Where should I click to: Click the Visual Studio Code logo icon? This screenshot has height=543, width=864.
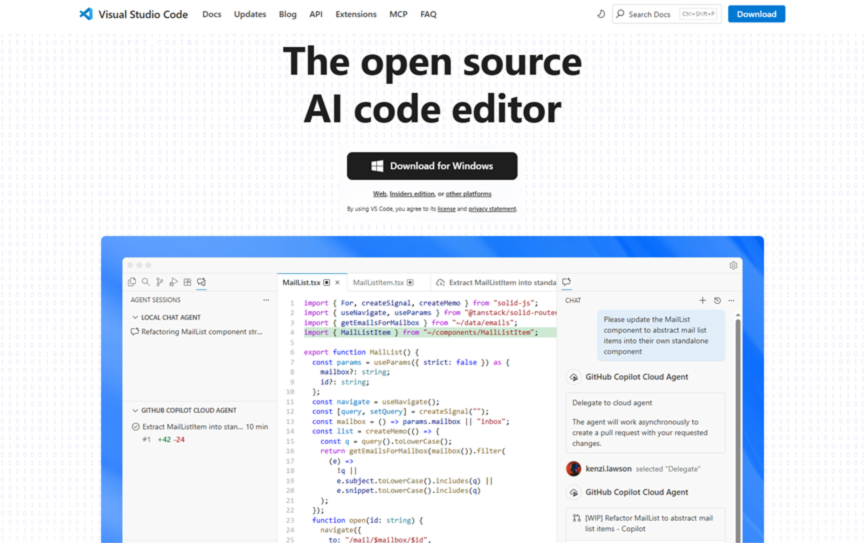pos(86,14)
